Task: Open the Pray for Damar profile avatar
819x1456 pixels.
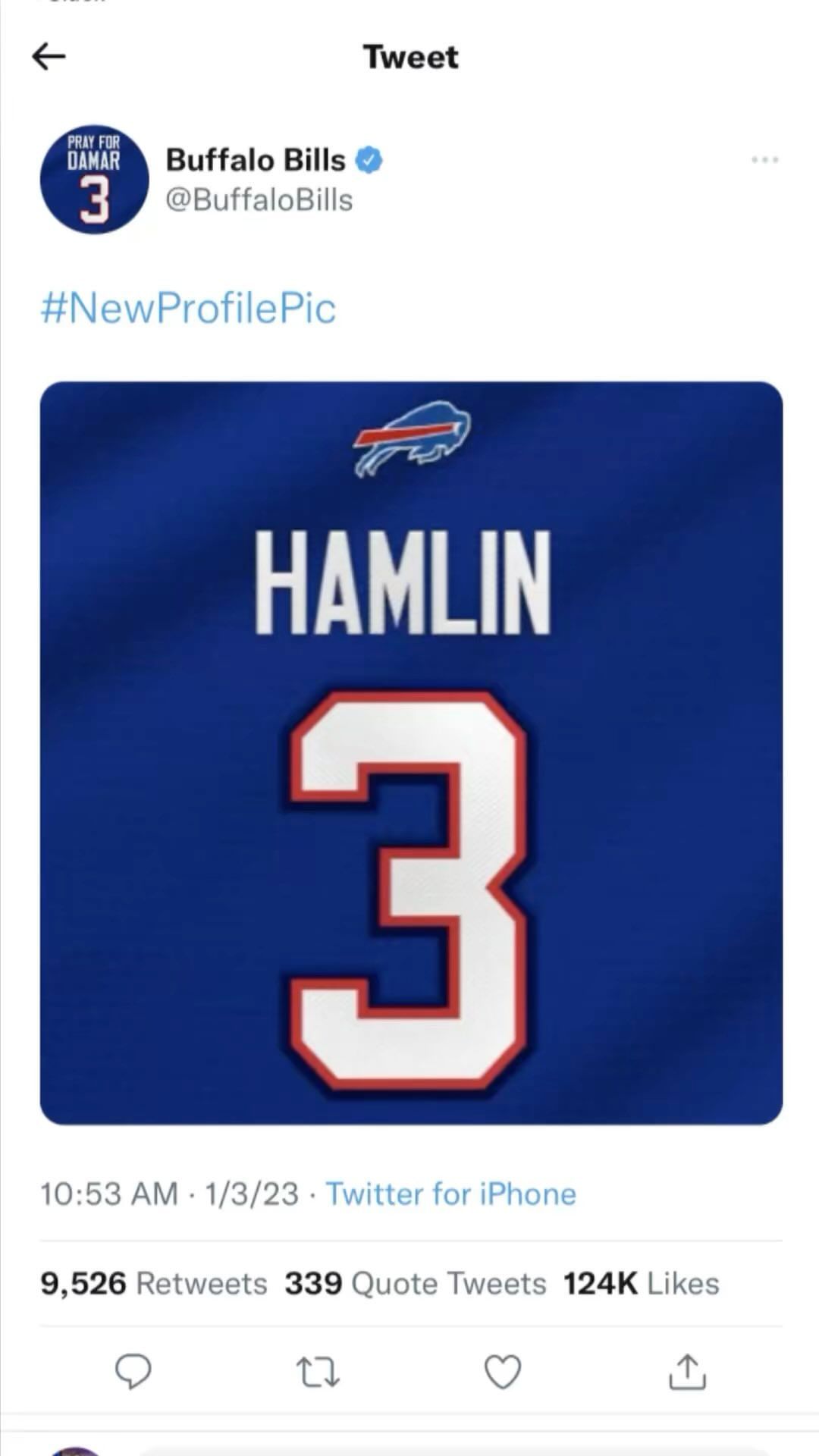Action: pyautogui.click(x=94, y=179)
